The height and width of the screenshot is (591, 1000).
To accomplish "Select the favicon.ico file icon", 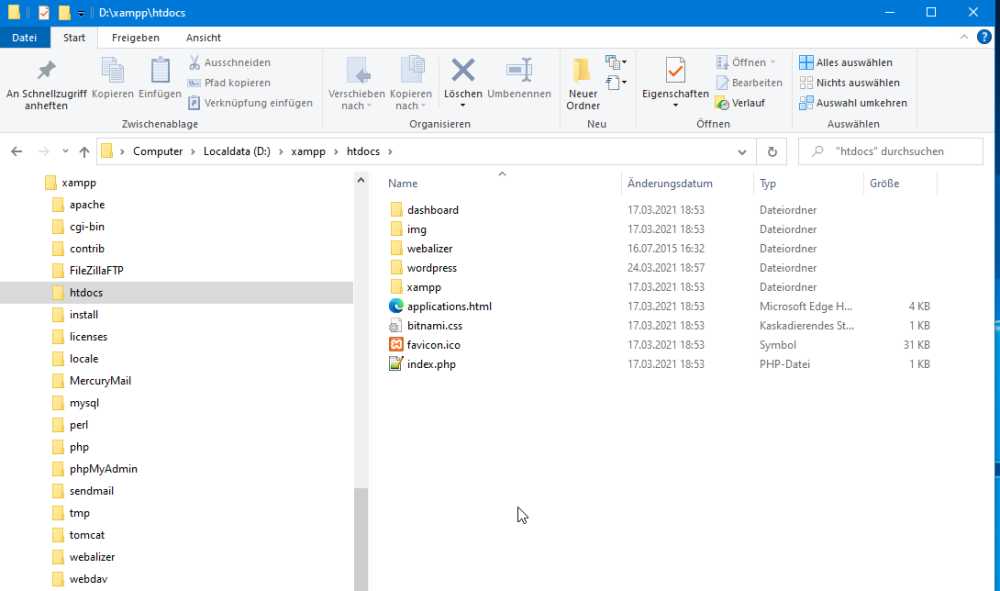I will click(x=396, y=345).
